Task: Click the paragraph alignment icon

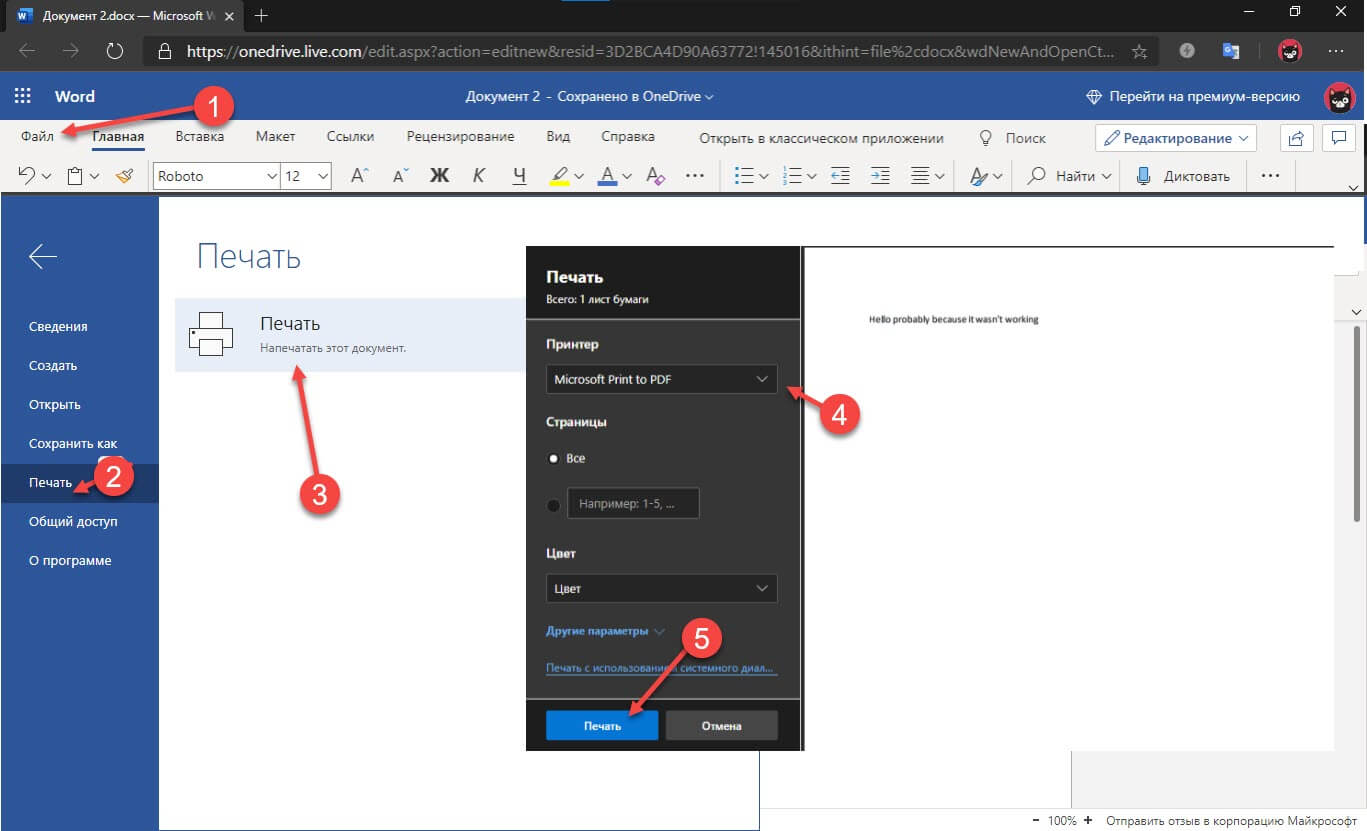Action: pos(921,176)
